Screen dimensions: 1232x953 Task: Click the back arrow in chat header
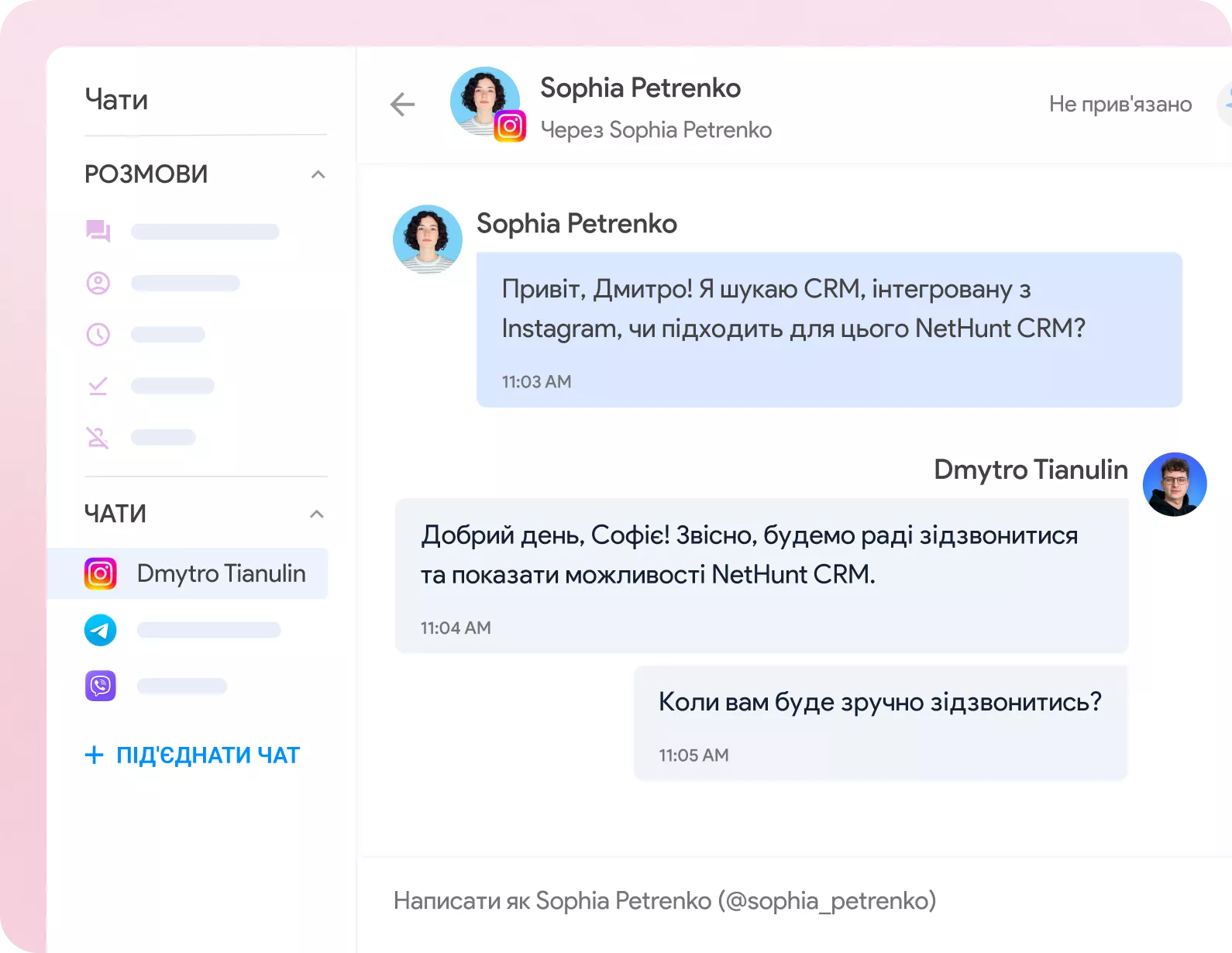402,105
